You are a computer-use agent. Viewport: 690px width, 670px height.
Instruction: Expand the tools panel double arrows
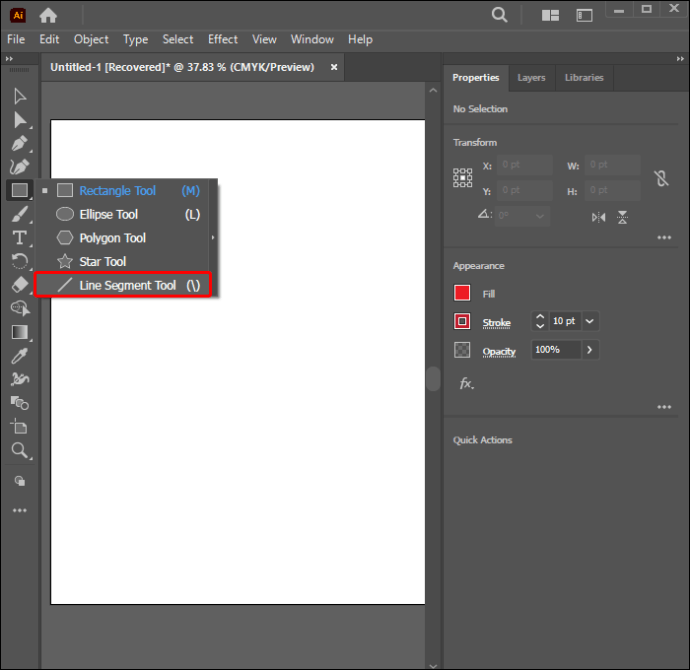coord(9,59)
